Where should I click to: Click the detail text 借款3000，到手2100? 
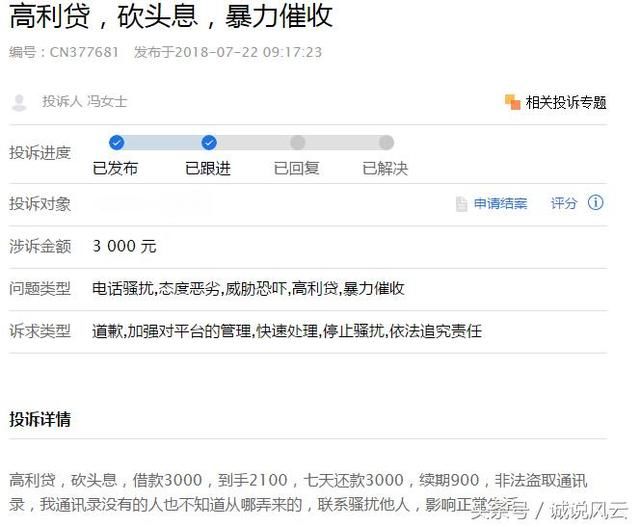click(210, 480)
